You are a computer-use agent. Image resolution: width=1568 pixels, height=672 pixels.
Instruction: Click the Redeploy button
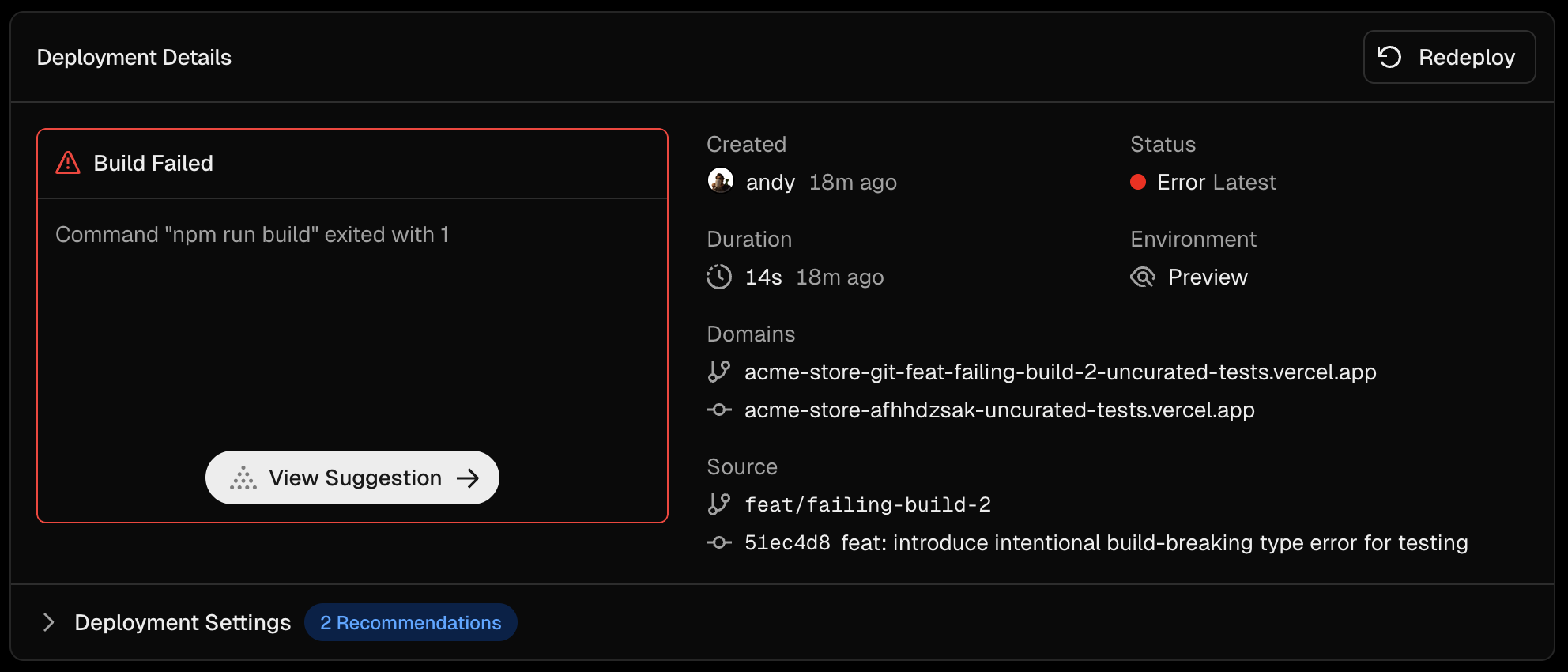[x=1449, y=57]
